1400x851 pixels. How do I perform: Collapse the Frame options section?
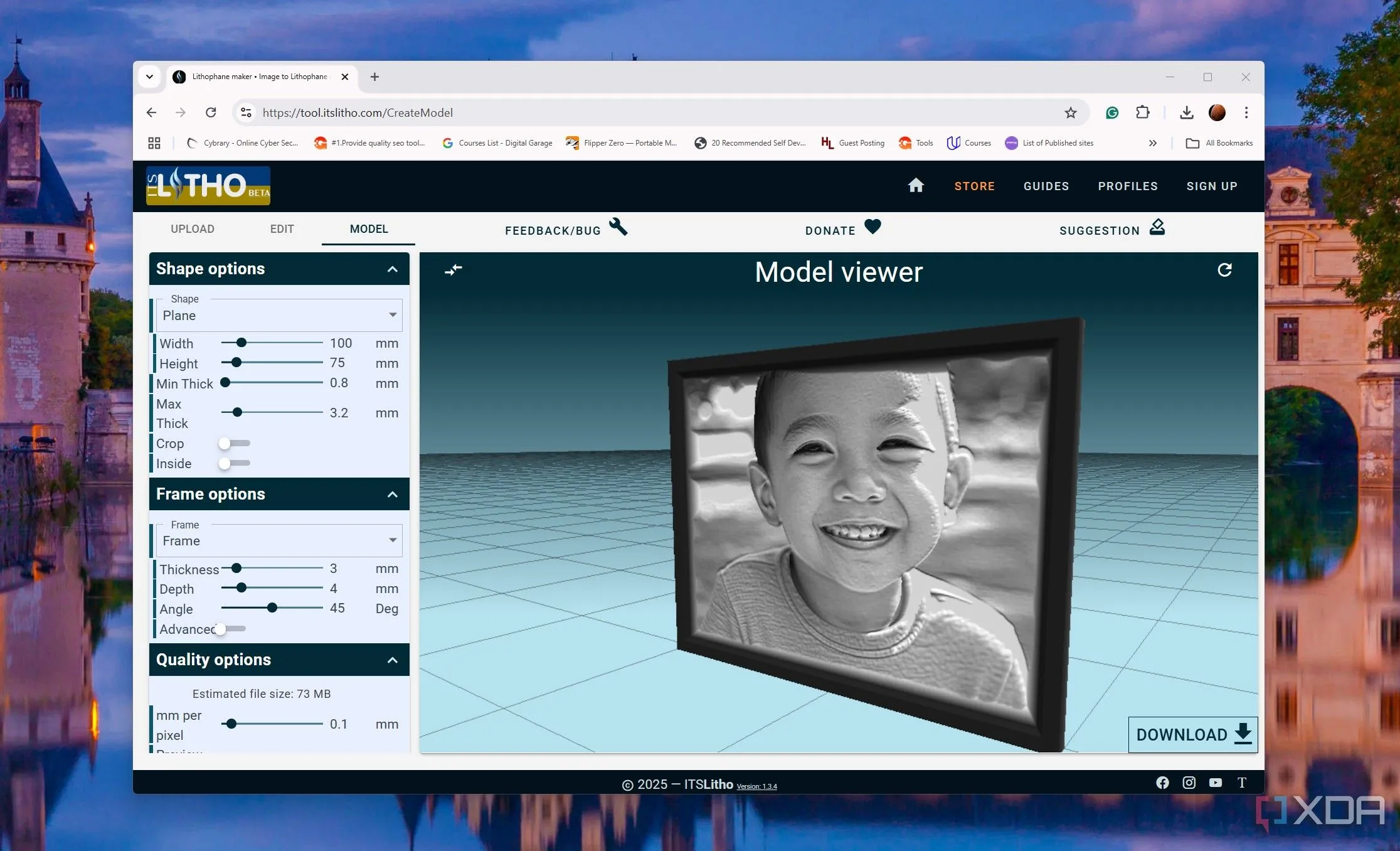(393, 495)
